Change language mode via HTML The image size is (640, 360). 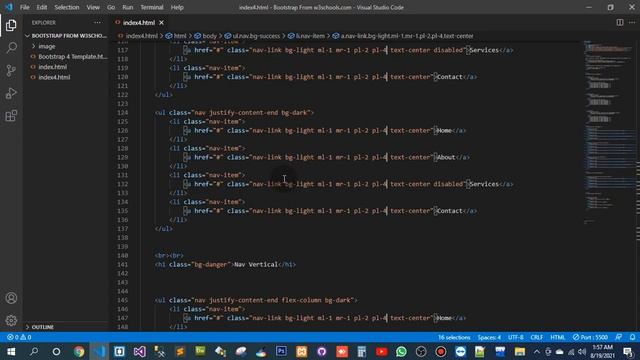point(558,337)
